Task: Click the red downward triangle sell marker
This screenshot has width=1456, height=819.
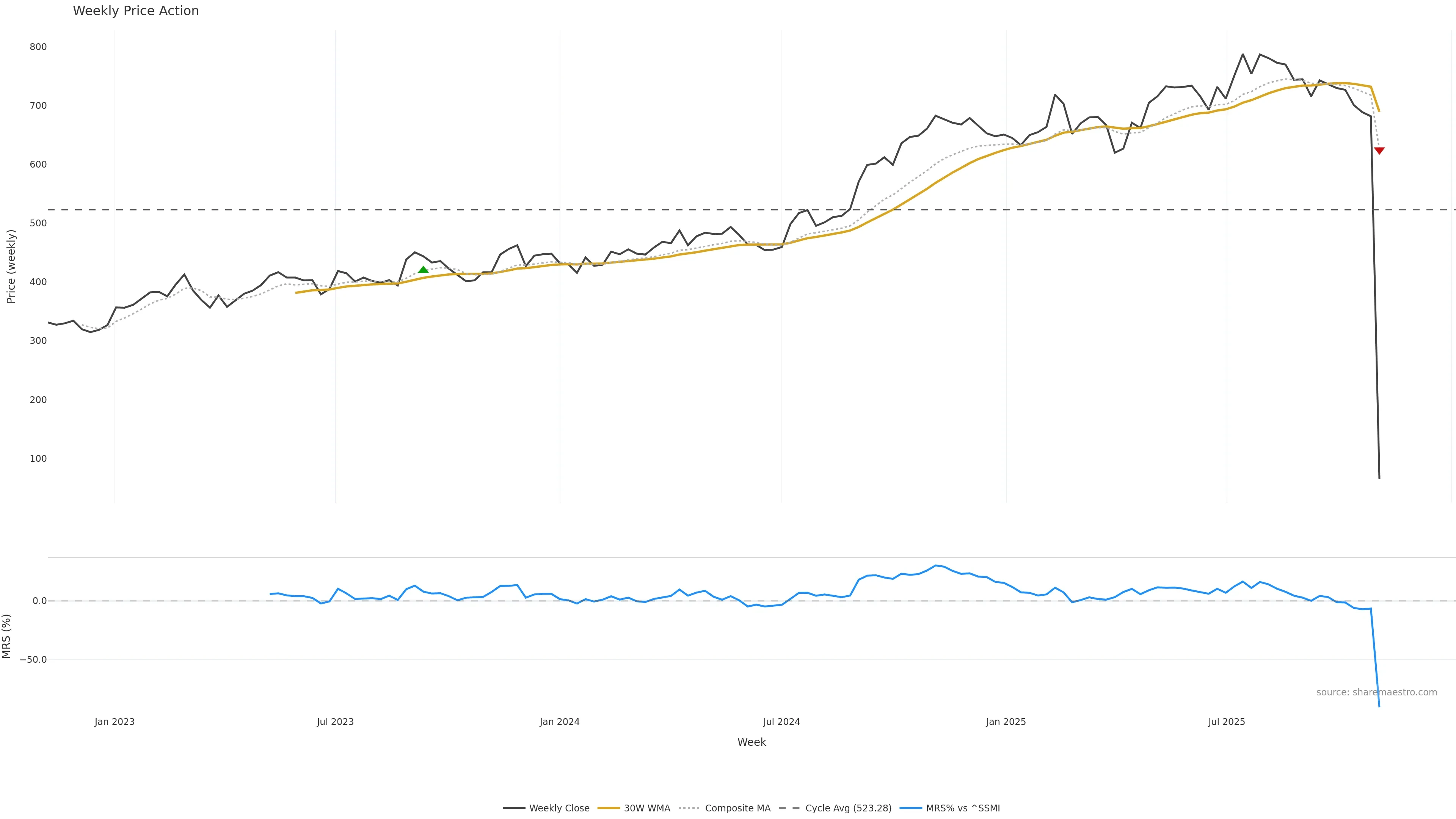Action: 1379,151
